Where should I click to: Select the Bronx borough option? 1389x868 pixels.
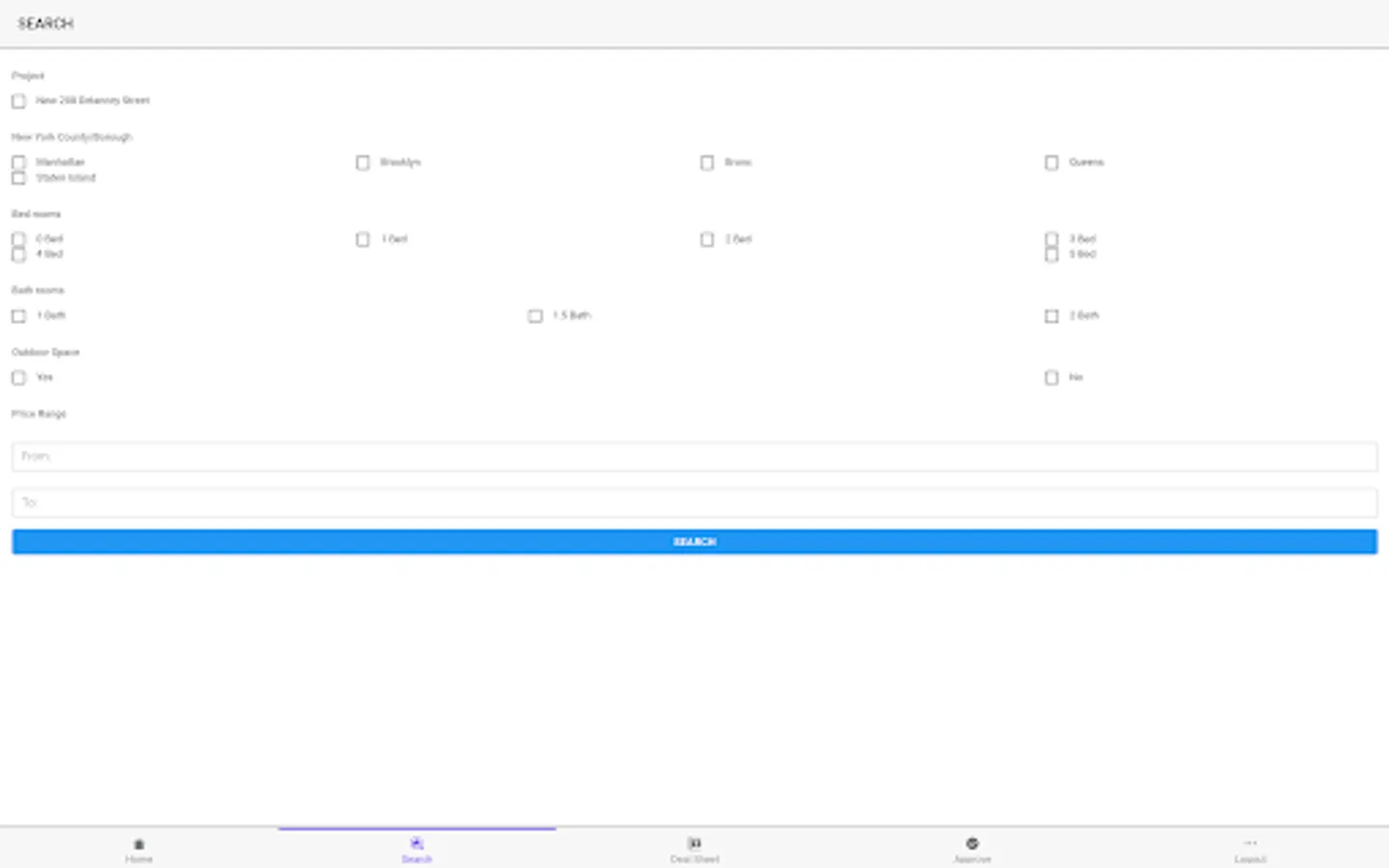point(707,162)
